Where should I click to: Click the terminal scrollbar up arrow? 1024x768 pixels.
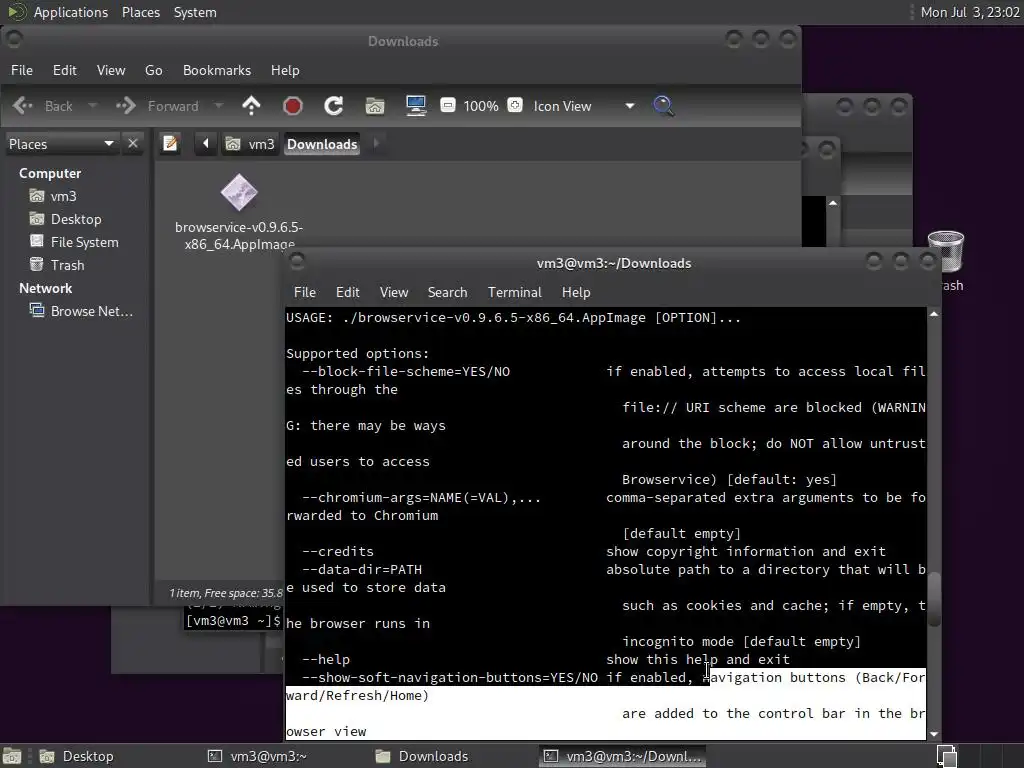pos(934,314)
